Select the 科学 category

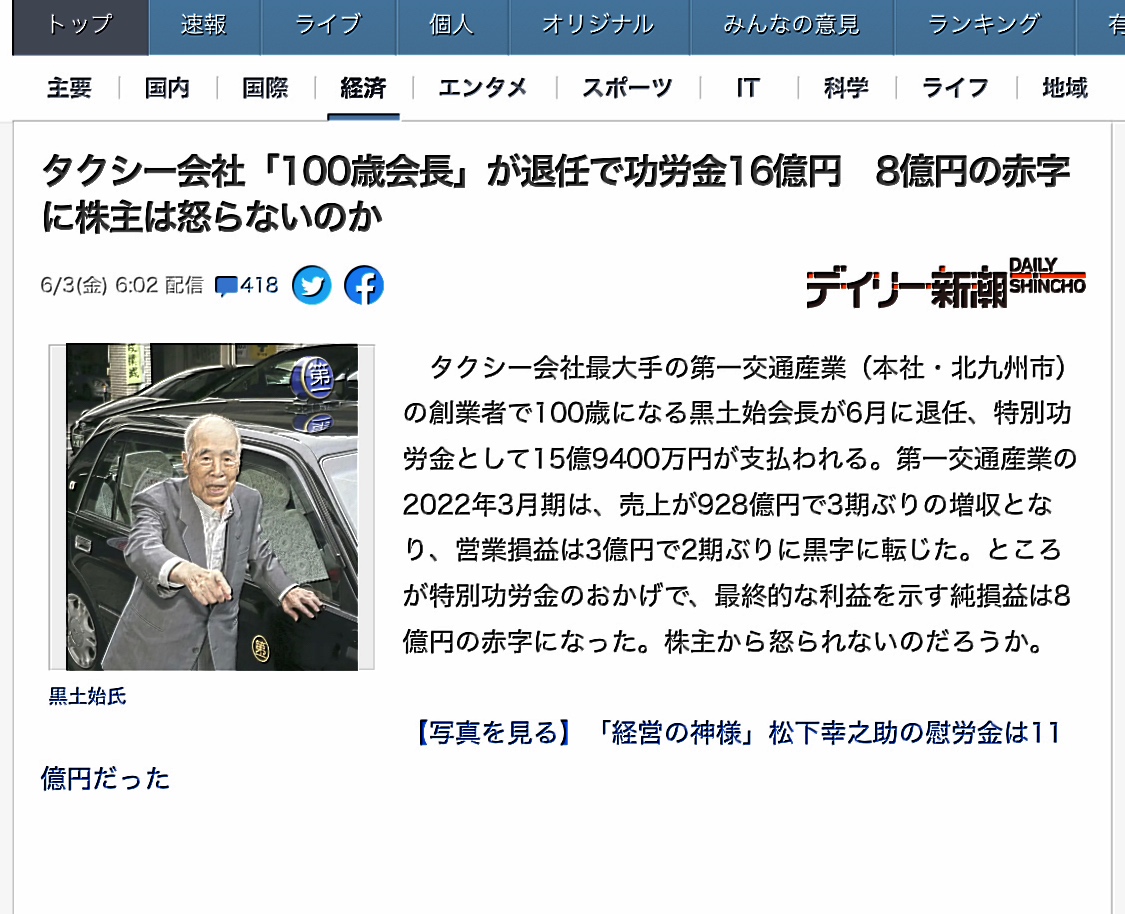point(846,88)
